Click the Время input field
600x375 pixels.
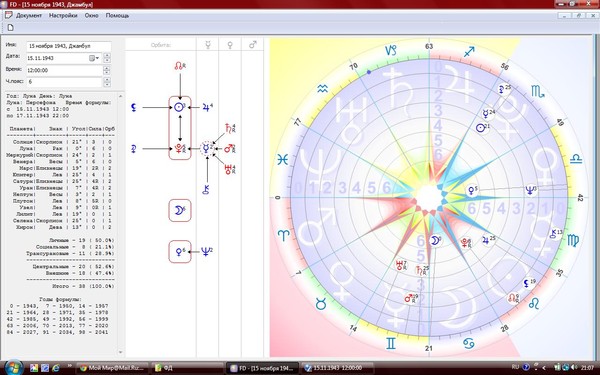pyautogui.click(x=64, y=70)
